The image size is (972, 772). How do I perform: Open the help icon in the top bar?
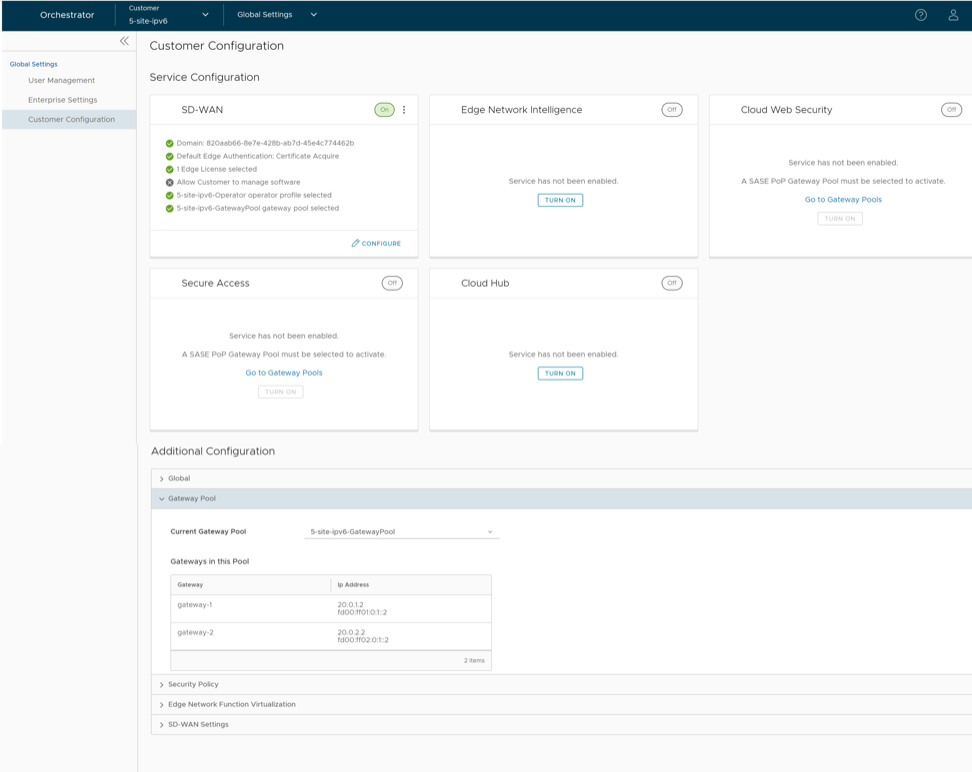click(x=920, y=15)
